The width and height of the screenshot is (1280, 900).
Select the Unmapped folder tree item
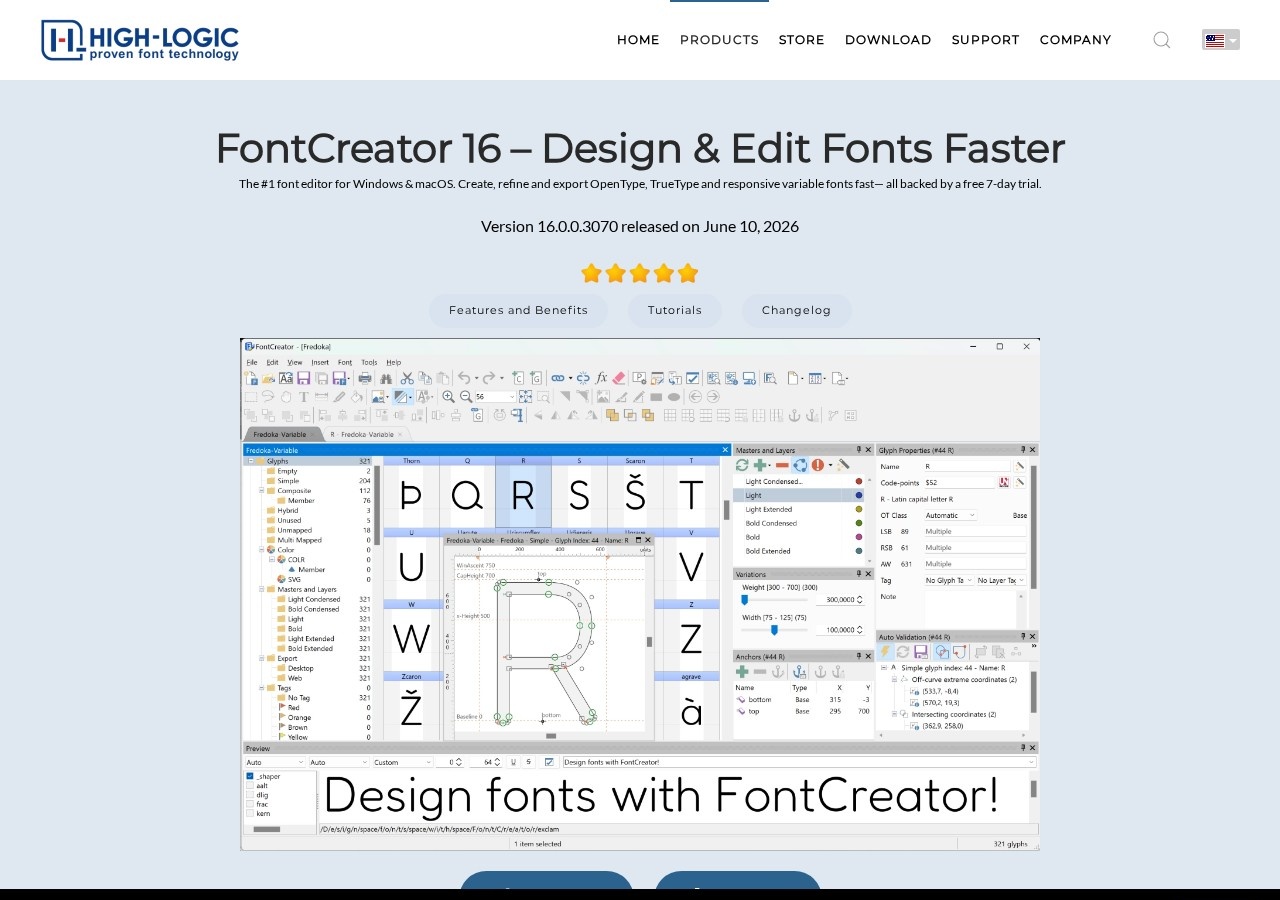point(295,530)
